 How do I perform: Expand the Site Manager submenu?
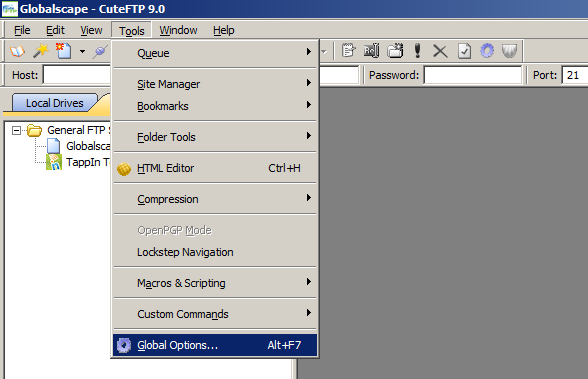pyautogui.click(x=215, y=84)
